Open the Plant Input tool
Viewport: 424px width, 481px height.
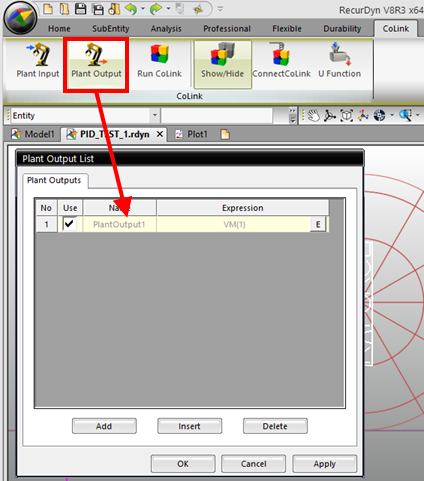pyautogui.click(x=38, y=61)
